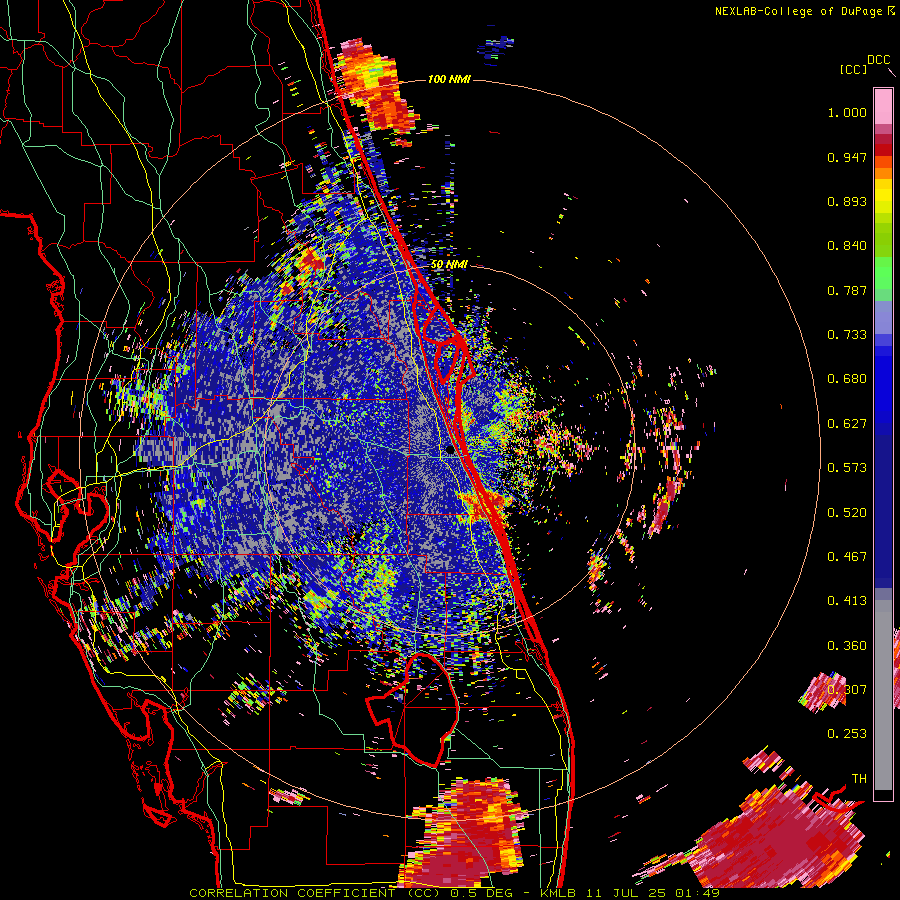Click the DCC label above color bar
Viewport: 900px width, 900px height.
click(878, 60)
